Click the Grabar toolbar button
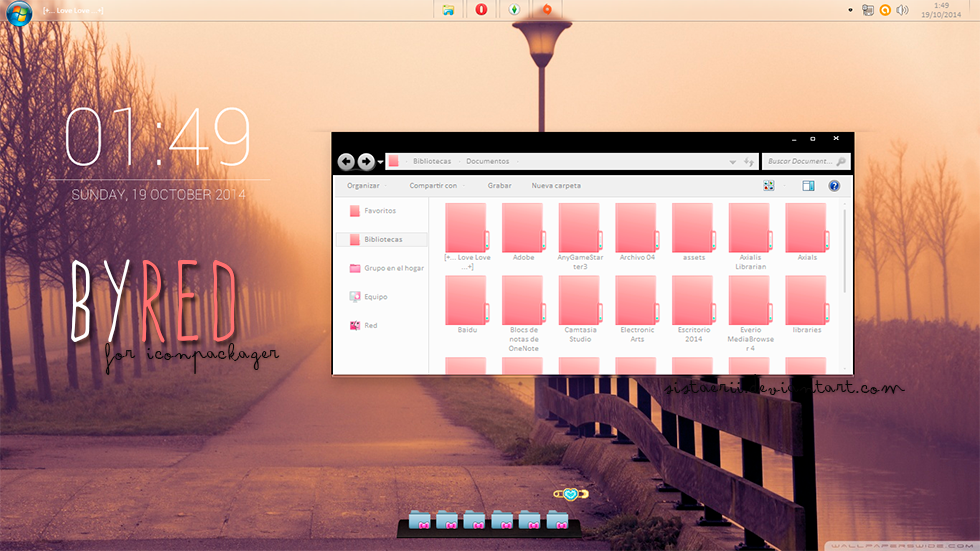The height and width of the screenshot is (551, 980). coord(499,186)
